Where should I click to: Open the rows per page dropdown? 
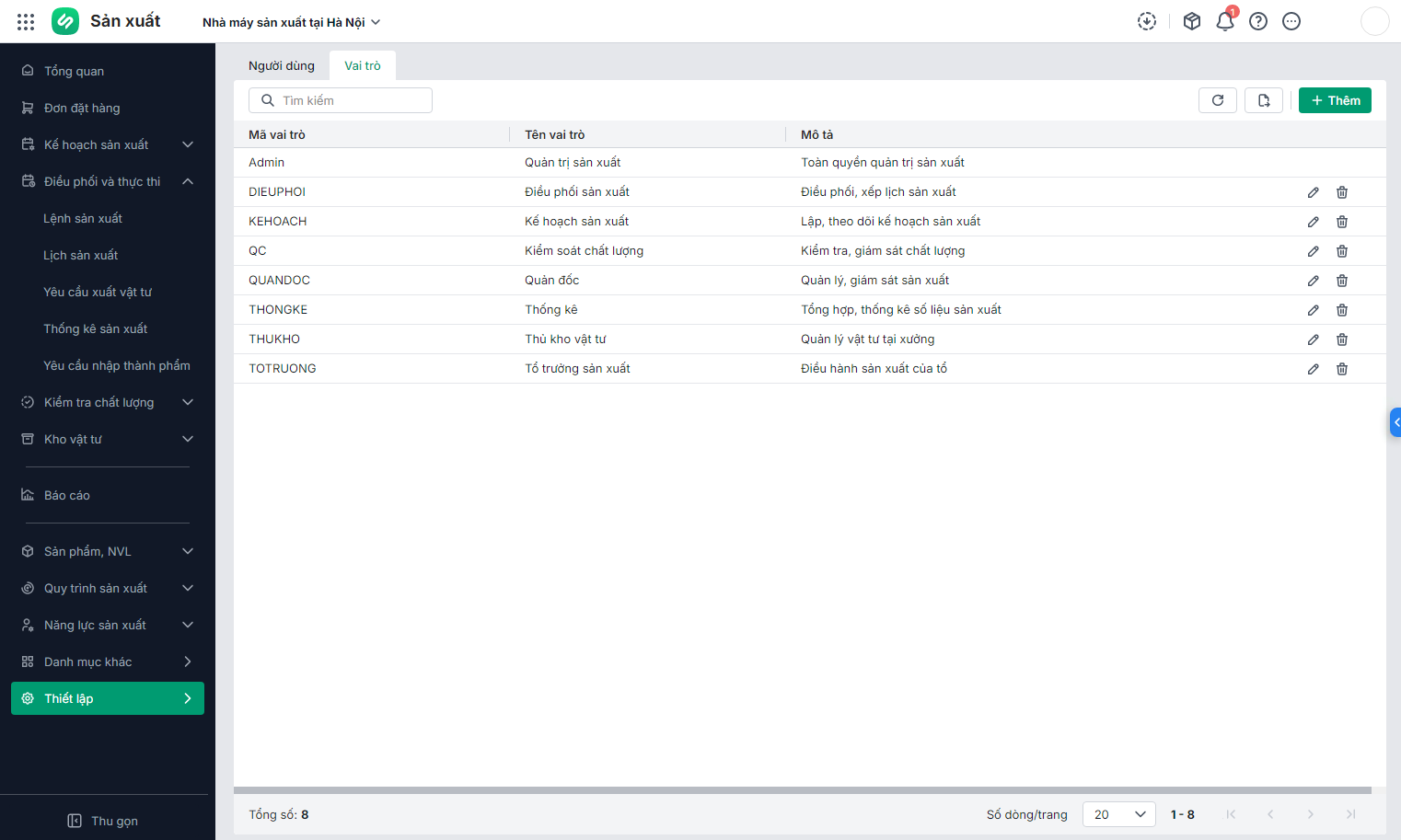click(1118, 814)
